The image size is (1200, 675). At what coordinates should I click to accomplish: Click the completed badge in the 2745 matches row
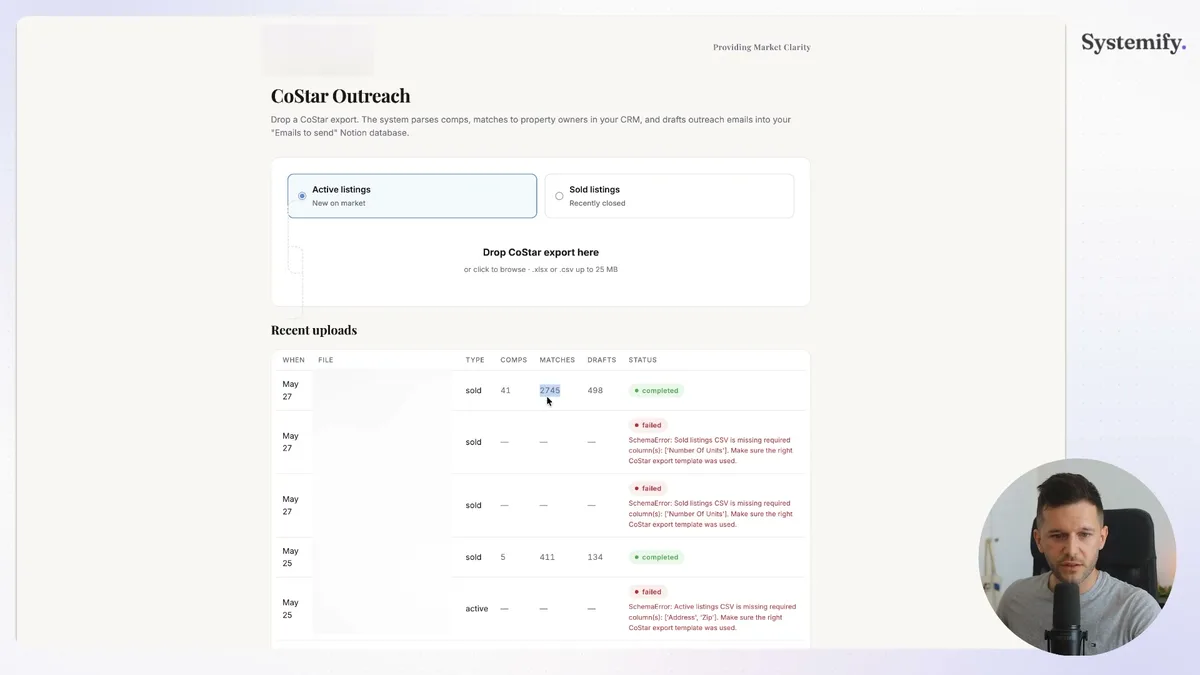(656, 391)
